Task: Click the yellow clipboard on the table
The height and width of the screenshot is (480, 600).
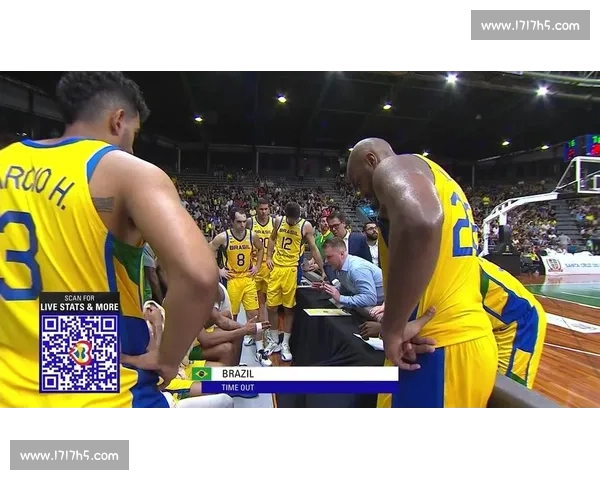Action: (327, 312)
